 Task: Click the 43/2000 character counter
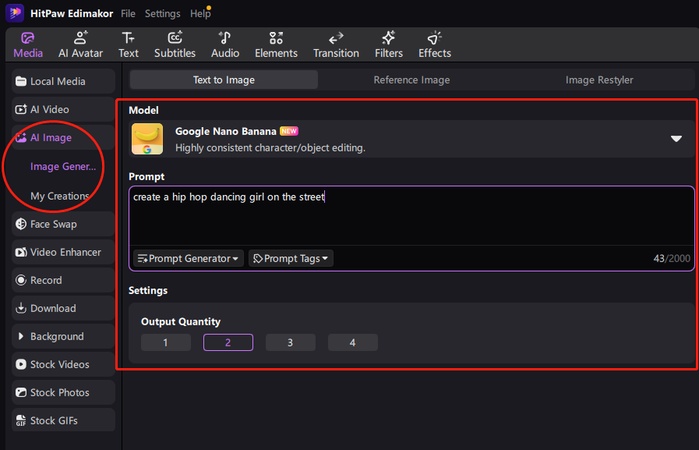point(671,258)
